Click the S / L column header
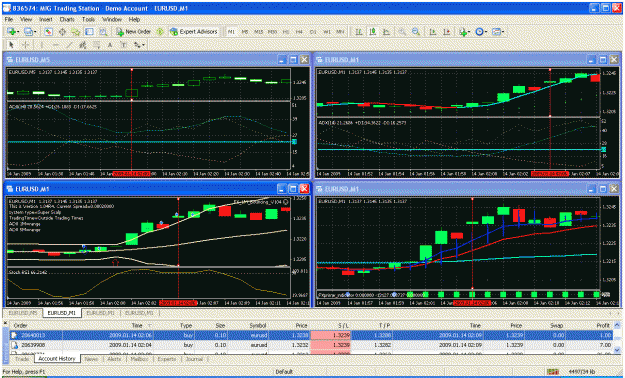The width and height of the screenshot is (625, 378). coord(344,325)
